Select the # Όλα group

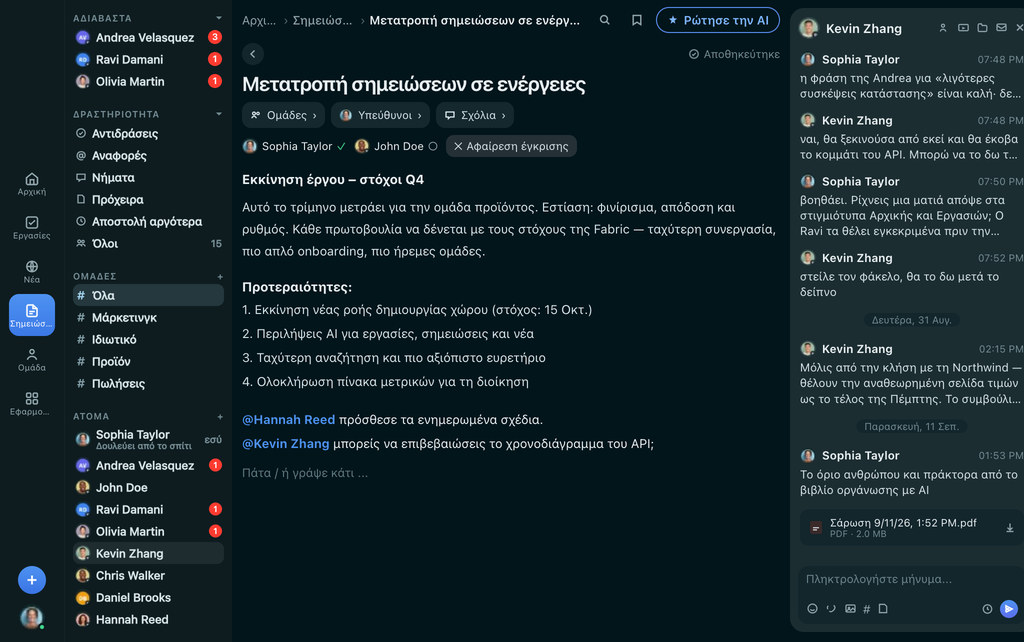pyautogui.click(x=148, y=295)
